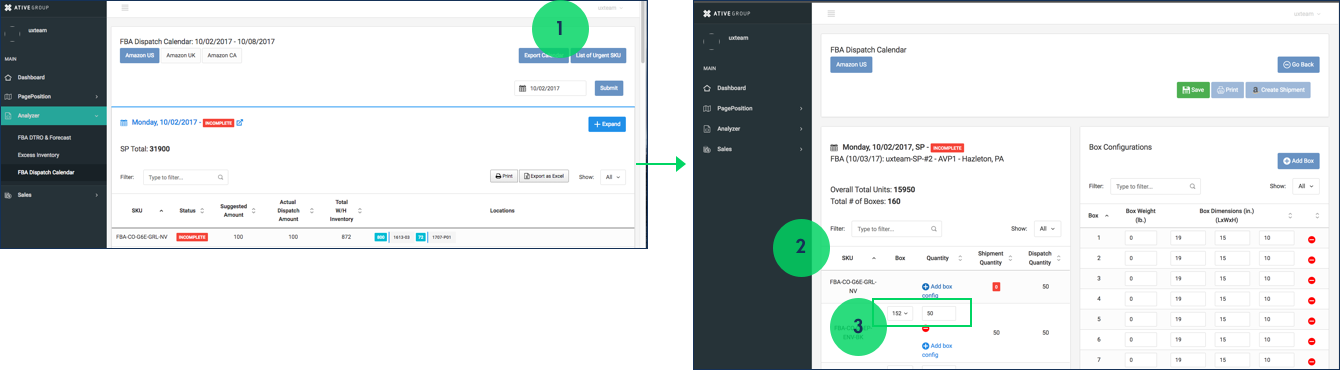Toggle the hamburger menu in right screen

[832, 14]
